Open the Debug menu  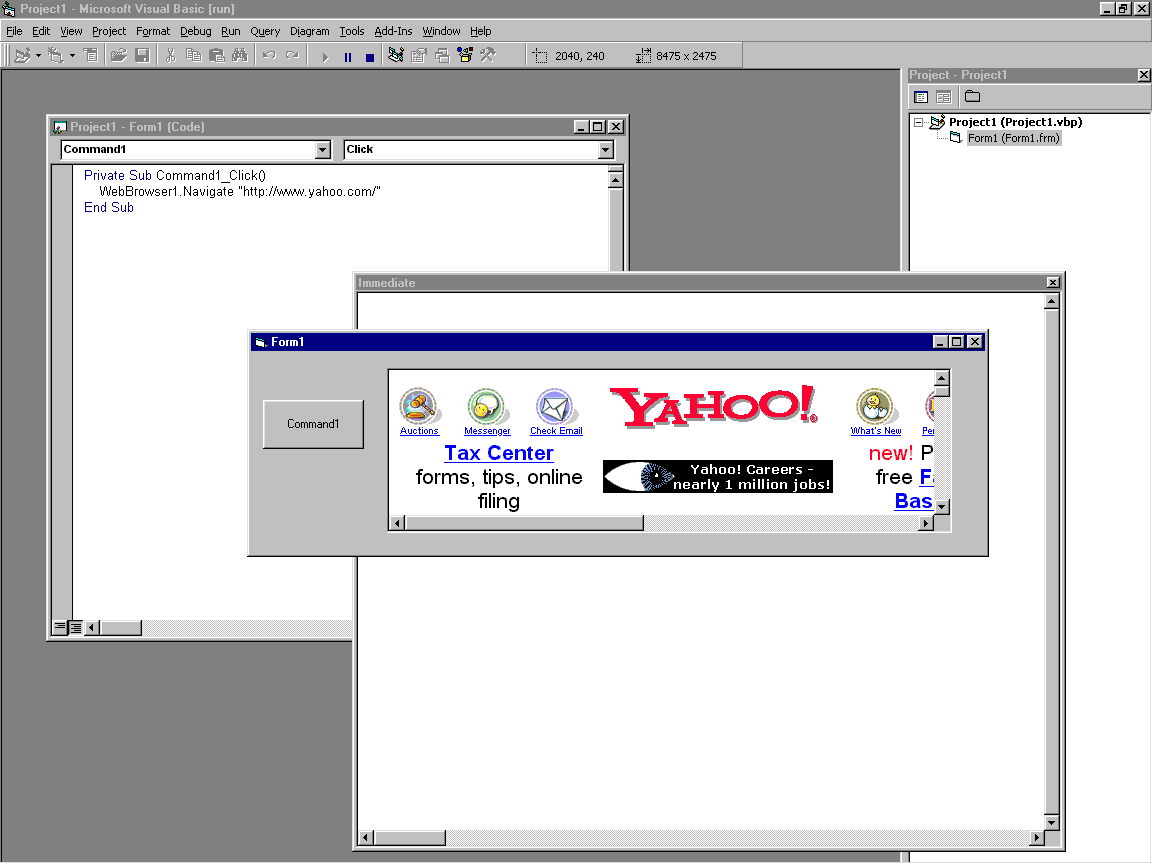click(x=195, y=31)
